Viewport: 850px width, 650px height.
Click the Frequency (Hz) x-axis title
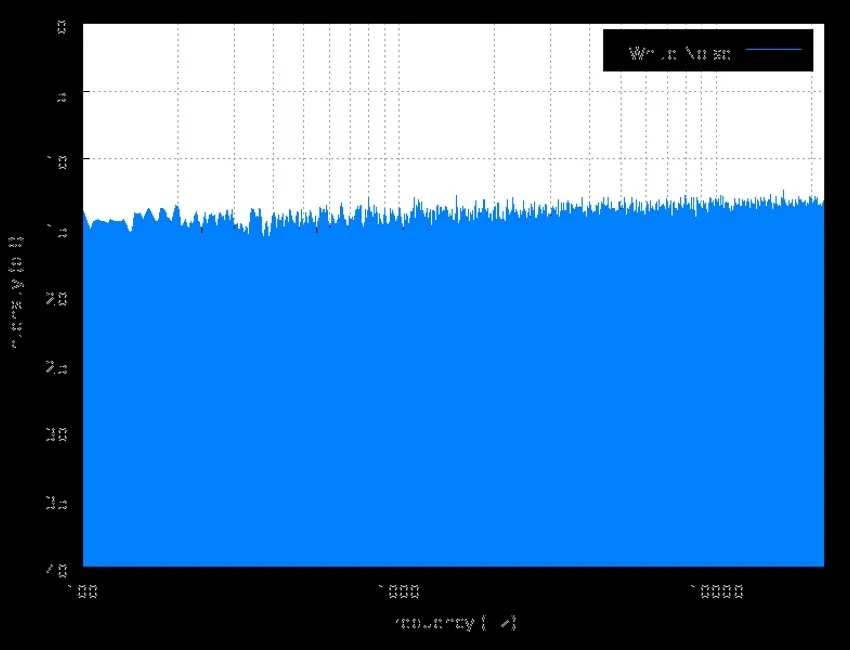pyautogui.click(x=455, y=623)
